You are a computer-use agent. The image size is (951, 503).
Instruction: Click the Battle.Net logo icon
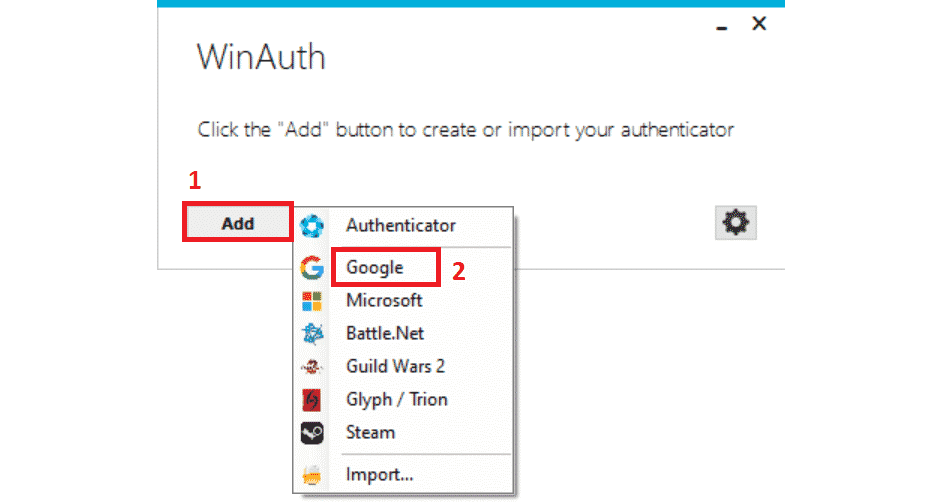[x=312, y=334]
